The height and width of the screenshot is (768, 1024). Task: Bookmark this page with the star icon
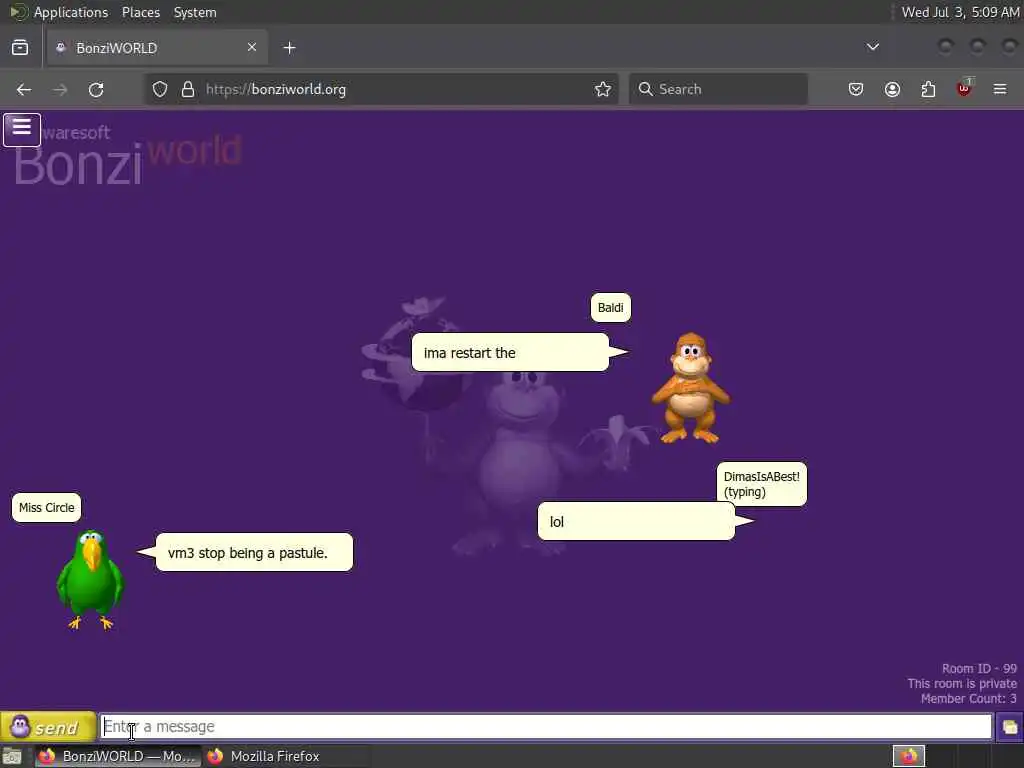click(603, 89)
